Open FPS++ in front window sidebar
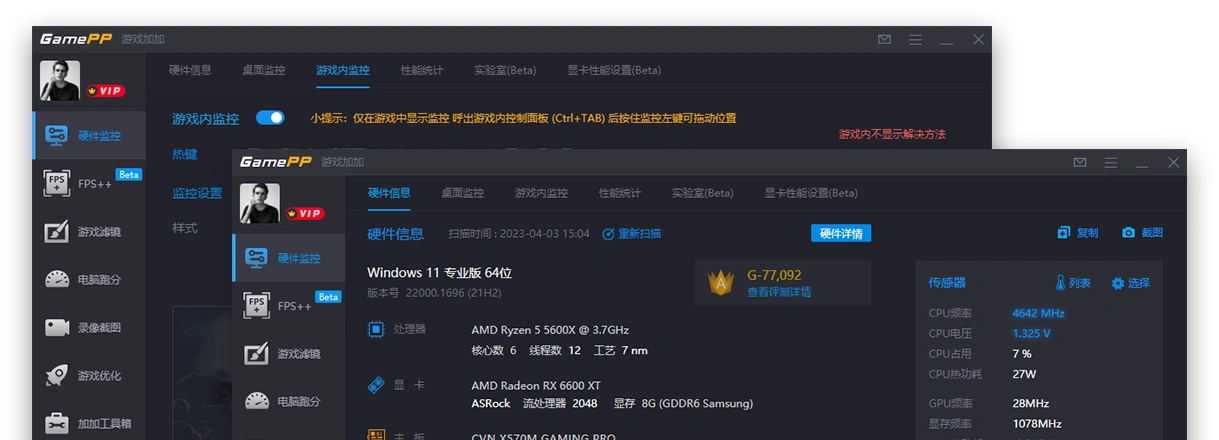This screenshot has width=1219, height=440. point(289,306)
